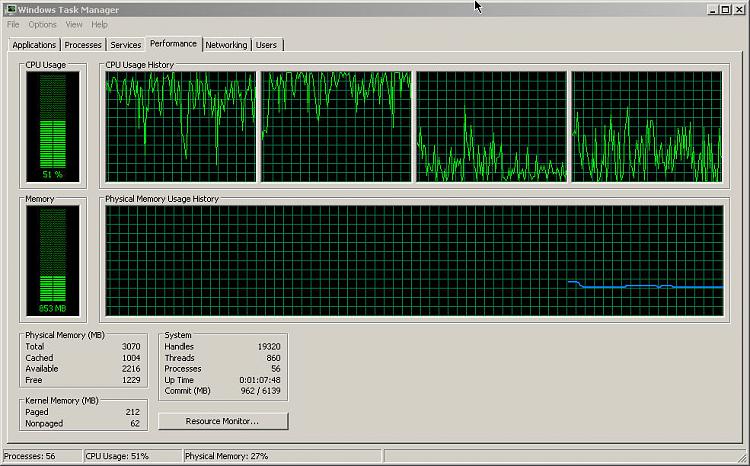750x466 pixels.
Task: Click the fourth CPU usage history graph
Action: pos(647,127)
